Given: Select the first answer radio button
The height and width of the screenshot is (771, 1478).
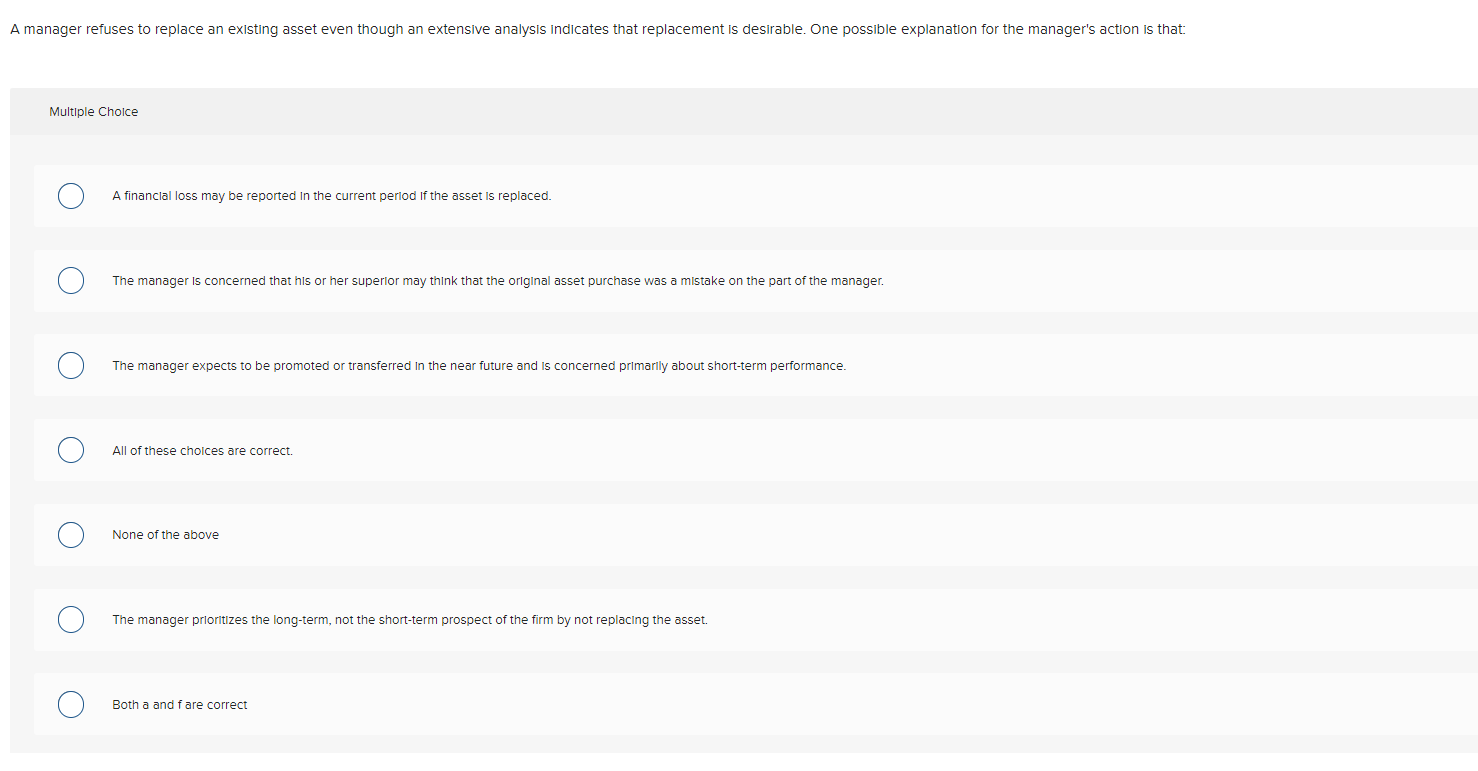Looking at the screenshot, I should click(70, 195).
